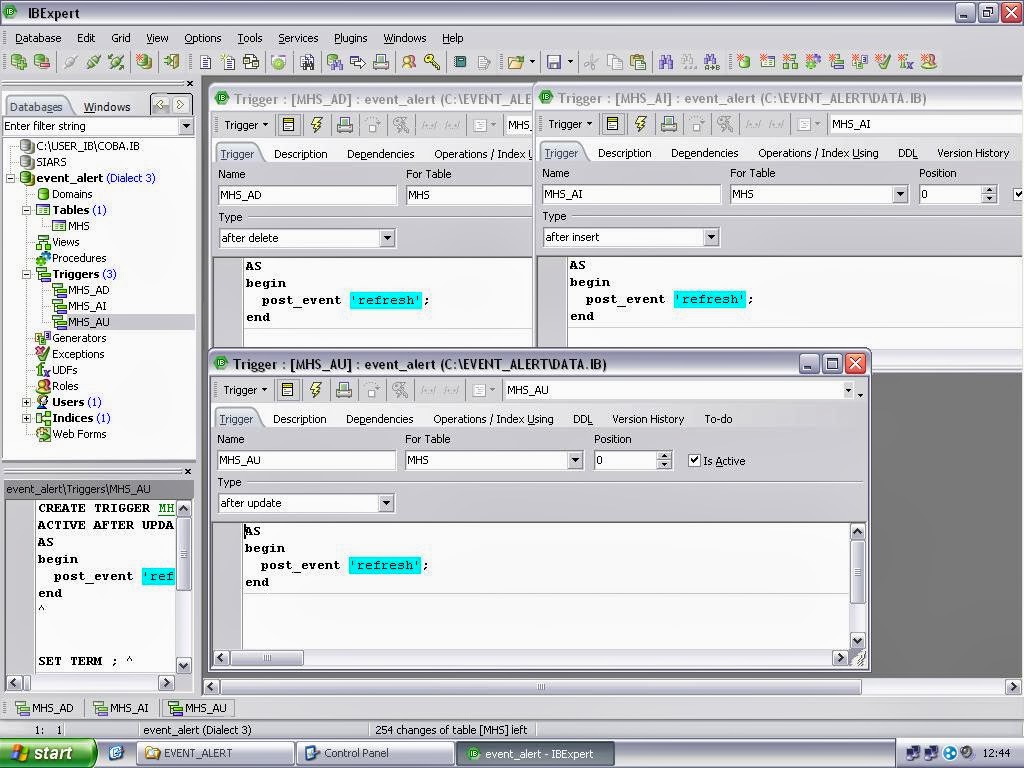Click the Find binoculars toolbar icon
The width and height of the screenshot is (1024, 768).
665,62
